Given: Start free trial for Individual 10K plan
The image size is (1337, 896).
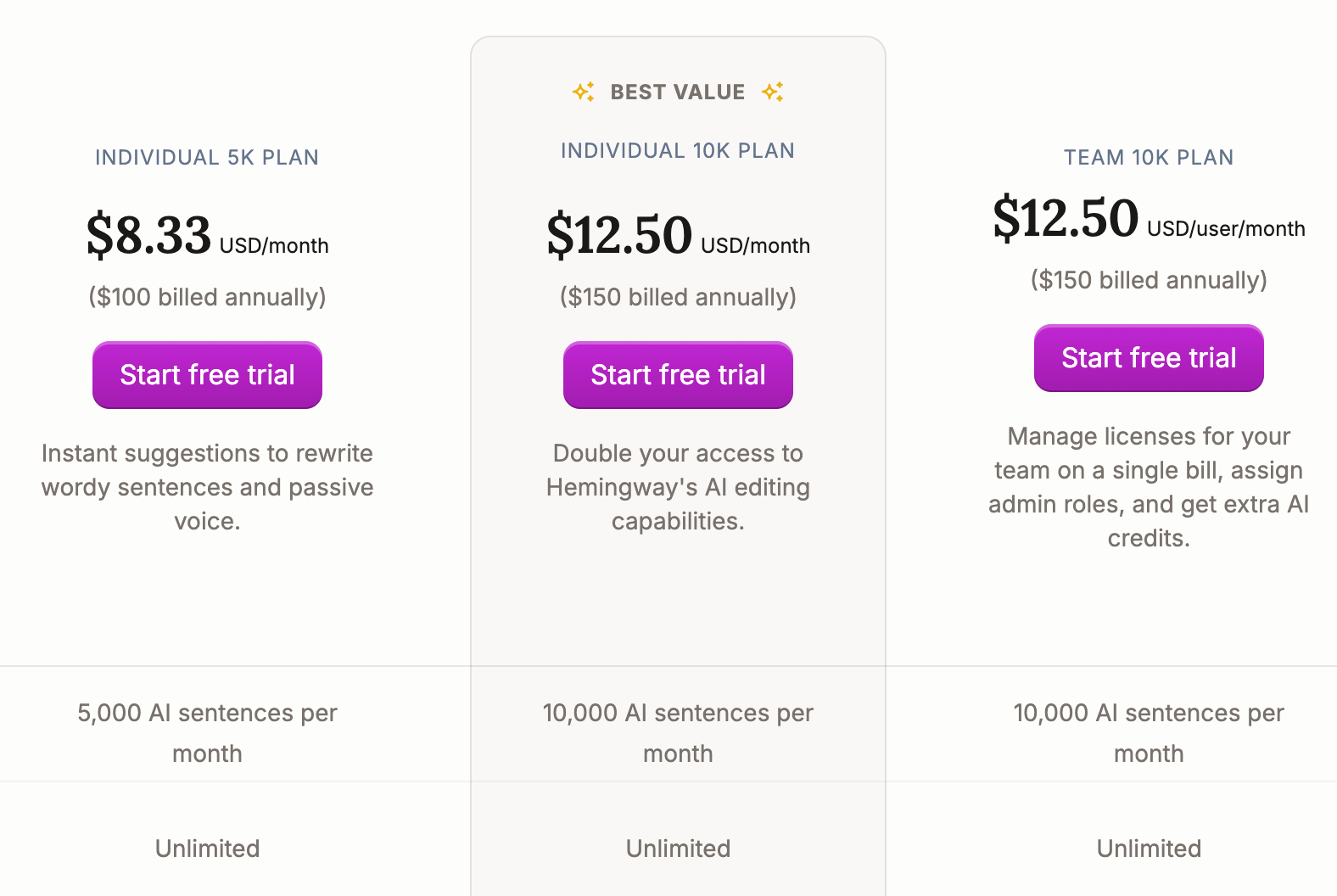Looking at the screenshot, I should coord(678,375).
